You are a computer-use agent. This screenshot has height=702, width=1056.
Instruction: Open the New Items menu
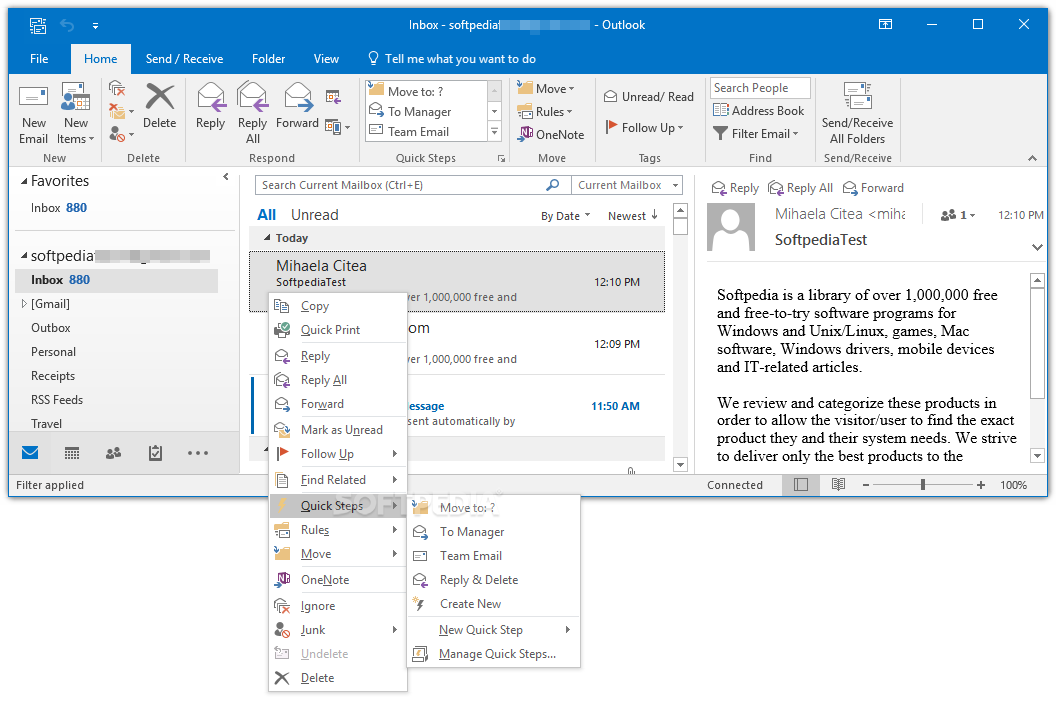point(75,115)
